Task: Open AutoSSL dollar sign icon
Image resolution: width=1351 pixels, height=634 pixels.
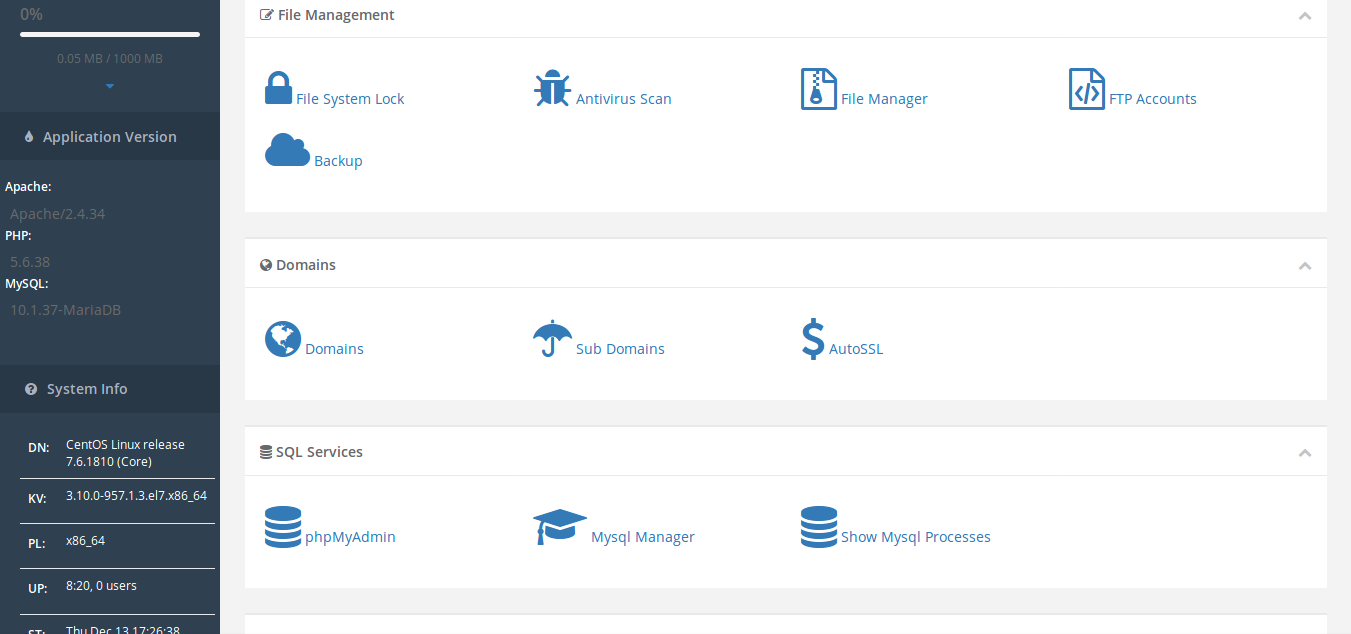Action: point(813,339)
